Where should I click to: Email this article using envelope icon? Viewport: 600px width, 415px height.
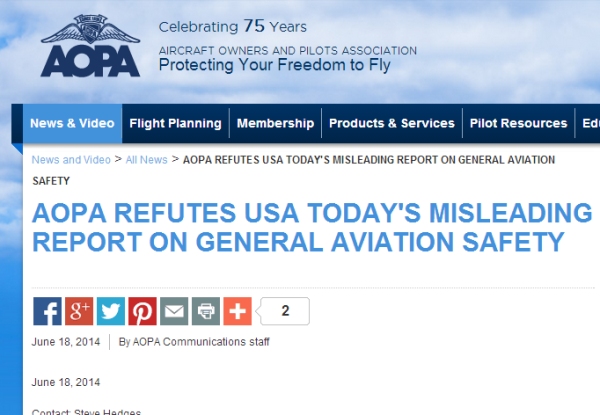[x=174, y=311]
